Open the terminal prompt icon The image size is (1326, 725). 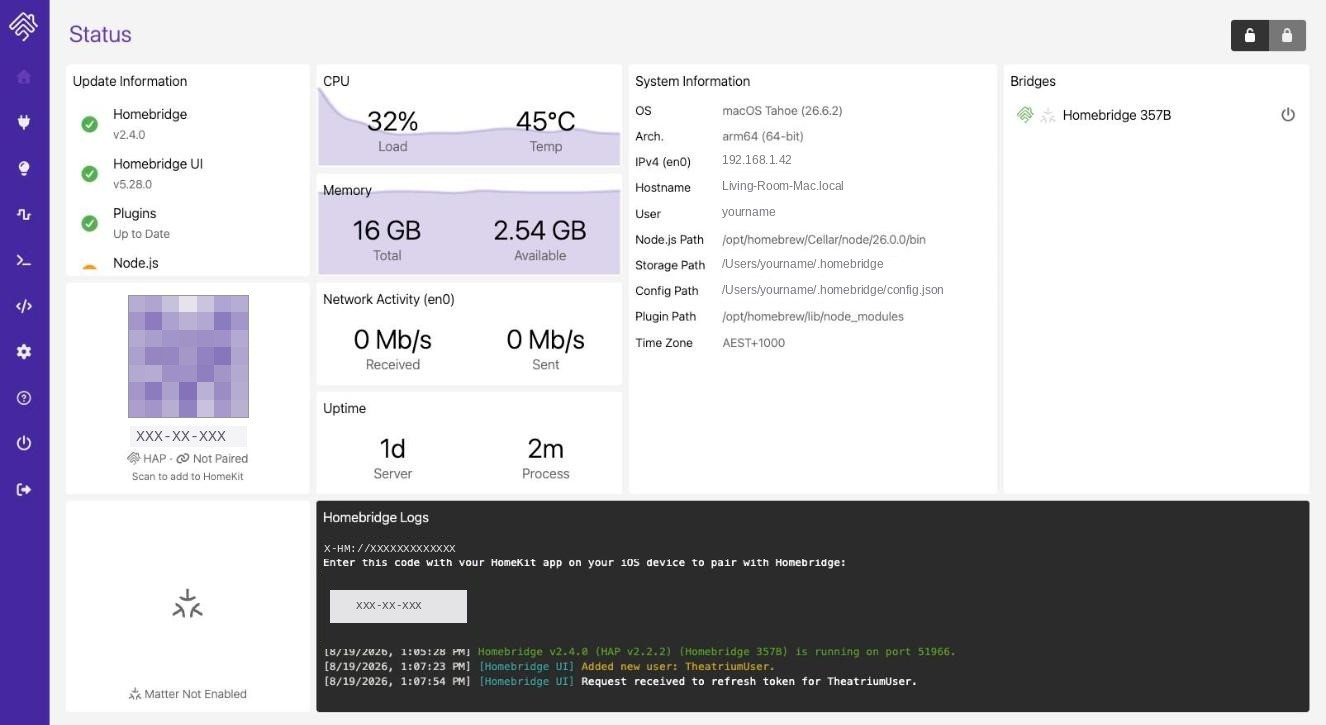point(24,260)
